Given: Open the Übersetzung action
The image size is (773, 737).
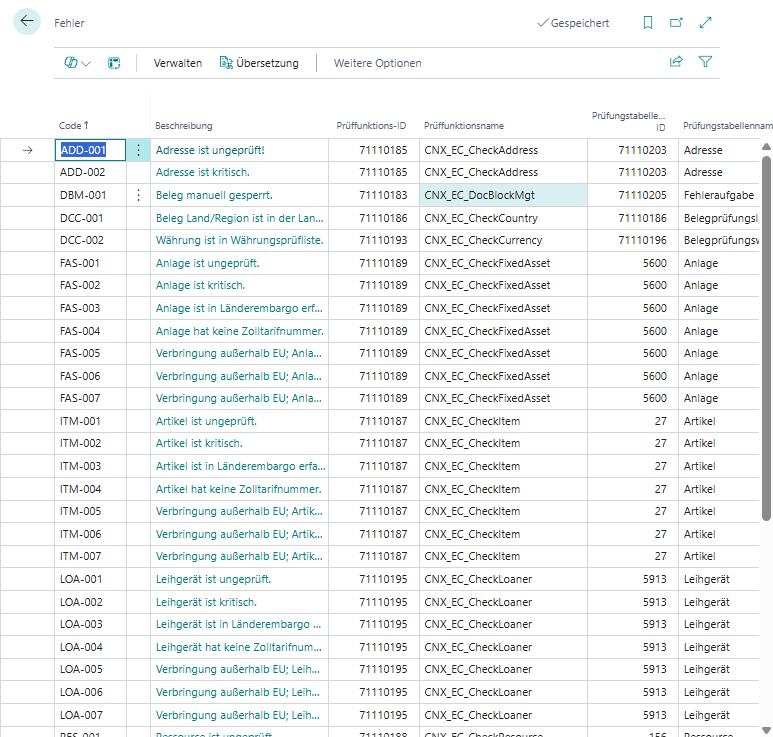Looking at the screenshot, I should 259,63.
